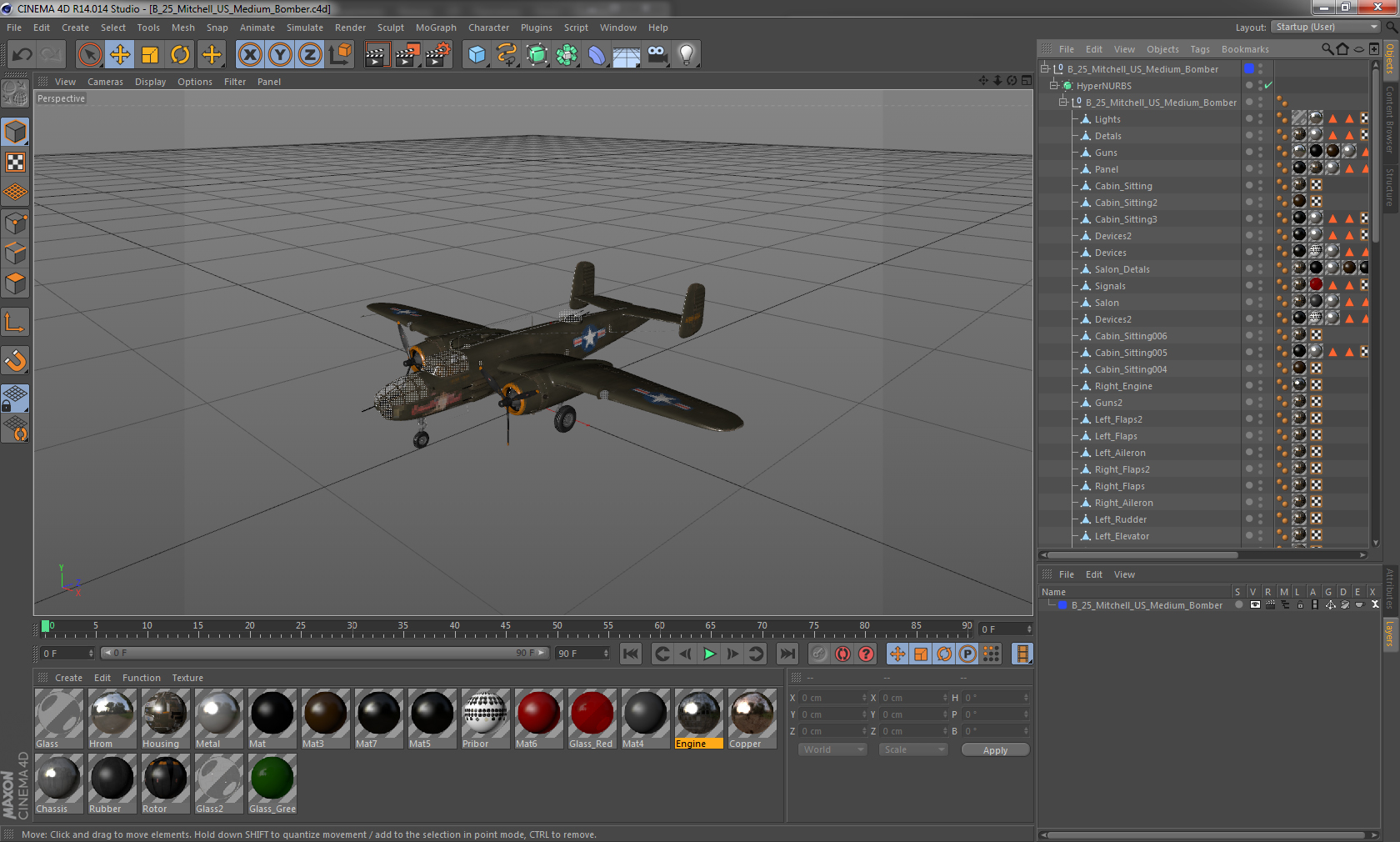Add a deformer object
The image size is (1400, 842).
597,55
